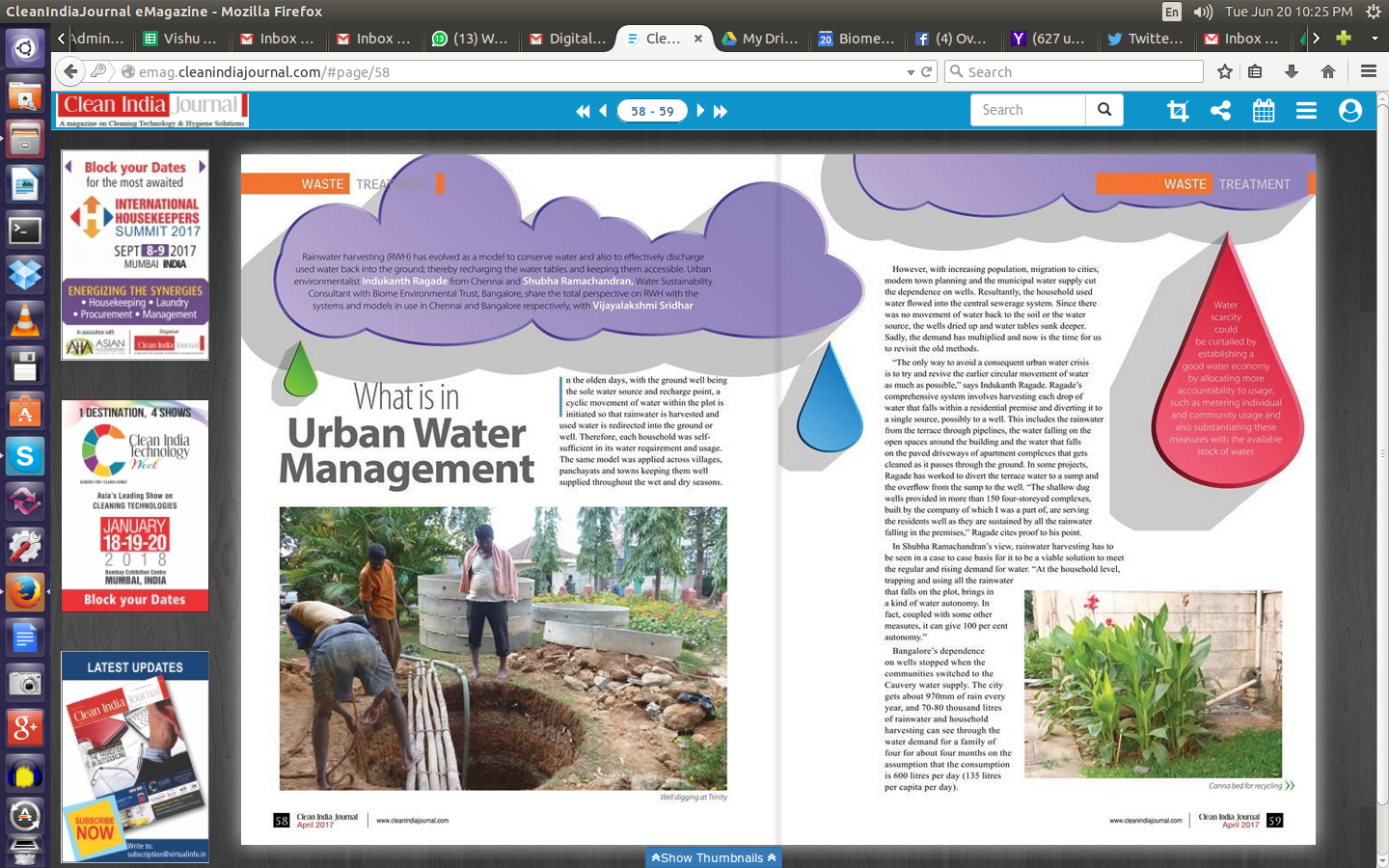The image size is (1389, 868).
Task: Switch to the Vishu tab
Action: coord(179,39)
